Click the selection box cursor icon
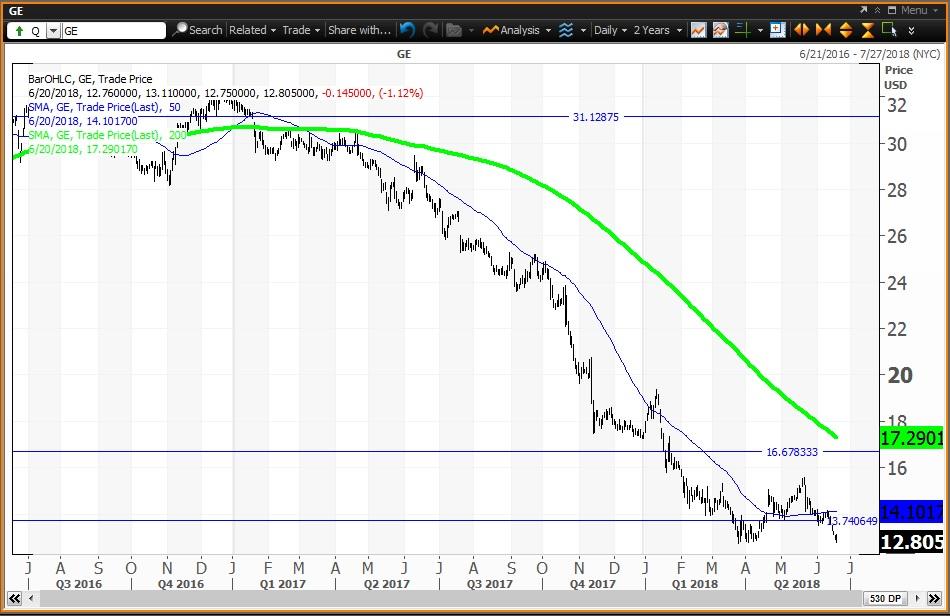Image resolution: width=950 pixels, height=616 pixels. pyautogui.click(x=890, y=30)
